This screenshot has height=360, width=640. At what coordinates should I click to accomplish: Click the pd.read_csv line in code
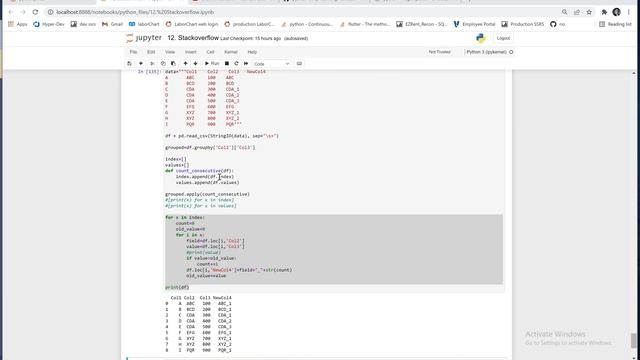pyautogui.click(x=222, y=136)
